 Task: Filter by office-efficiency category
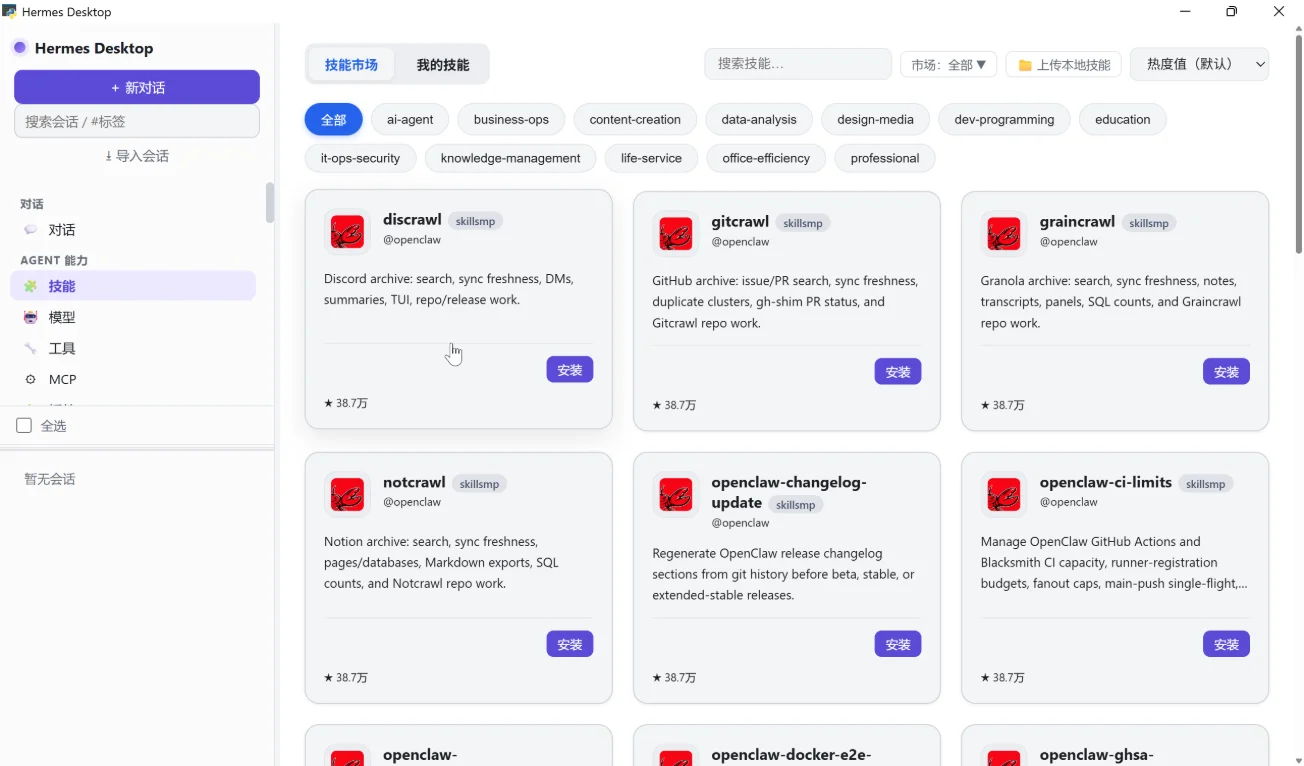pos(766,158)
